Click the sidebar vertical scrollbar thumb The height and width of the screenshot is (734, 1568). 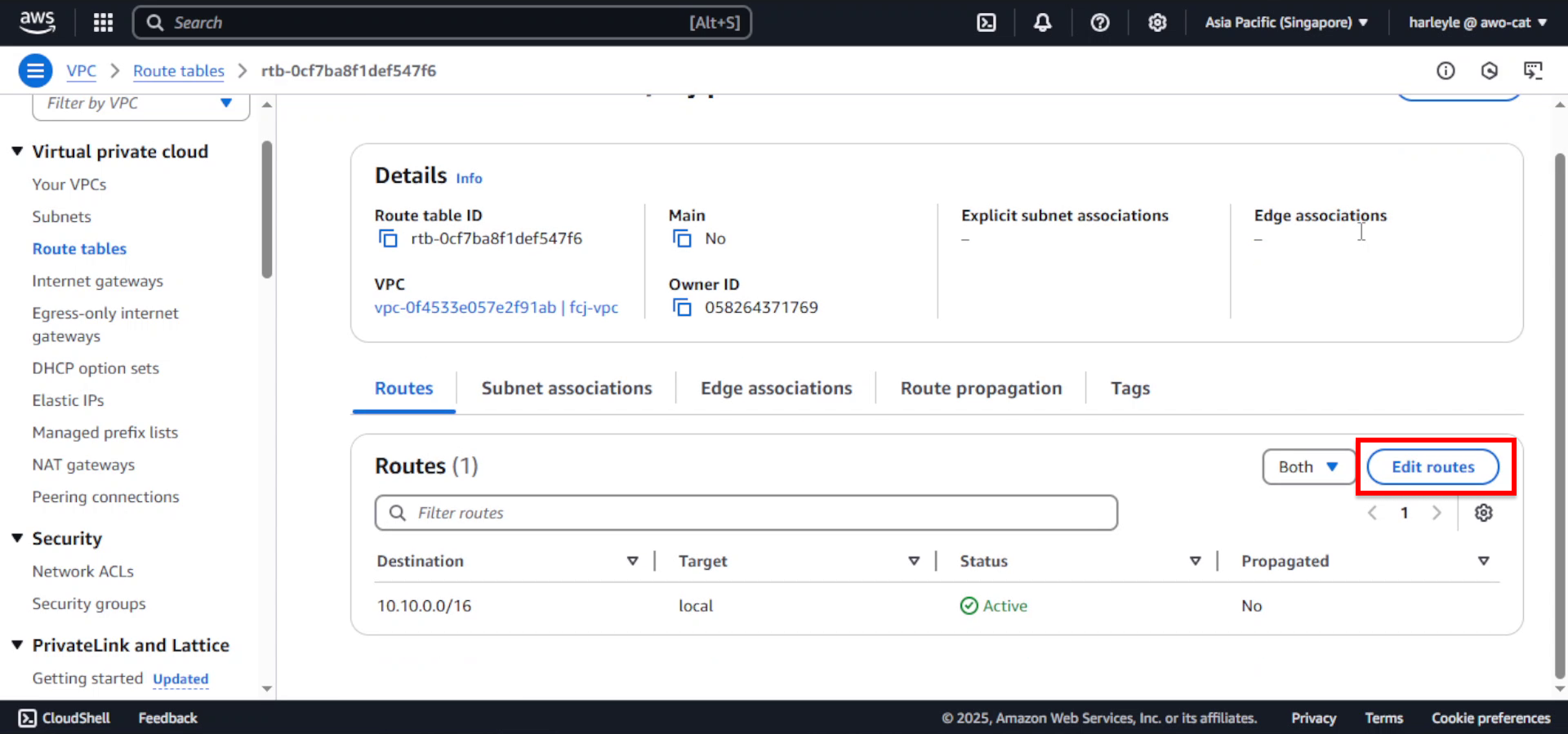coord(266,210)
